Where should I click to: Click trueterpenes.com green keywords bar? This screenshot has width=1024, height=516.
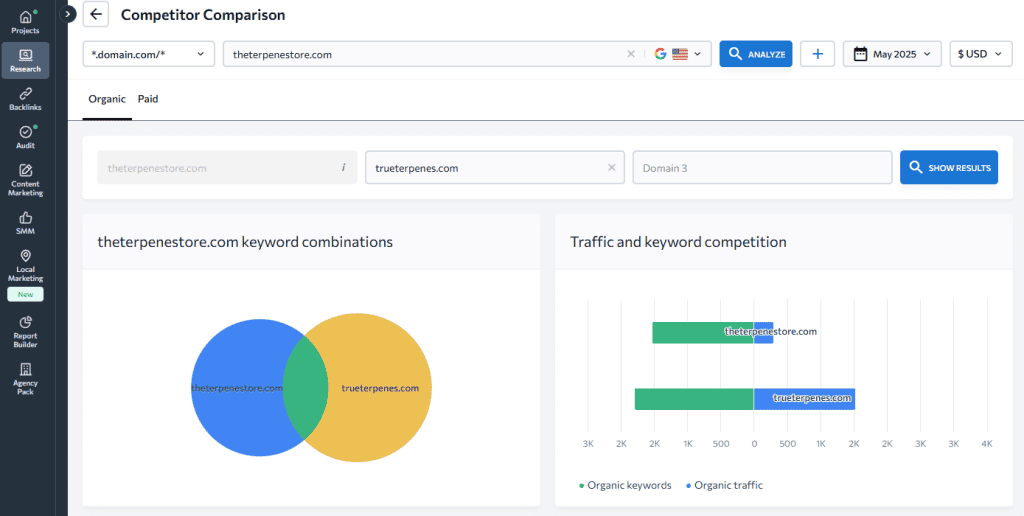point(694,399)
